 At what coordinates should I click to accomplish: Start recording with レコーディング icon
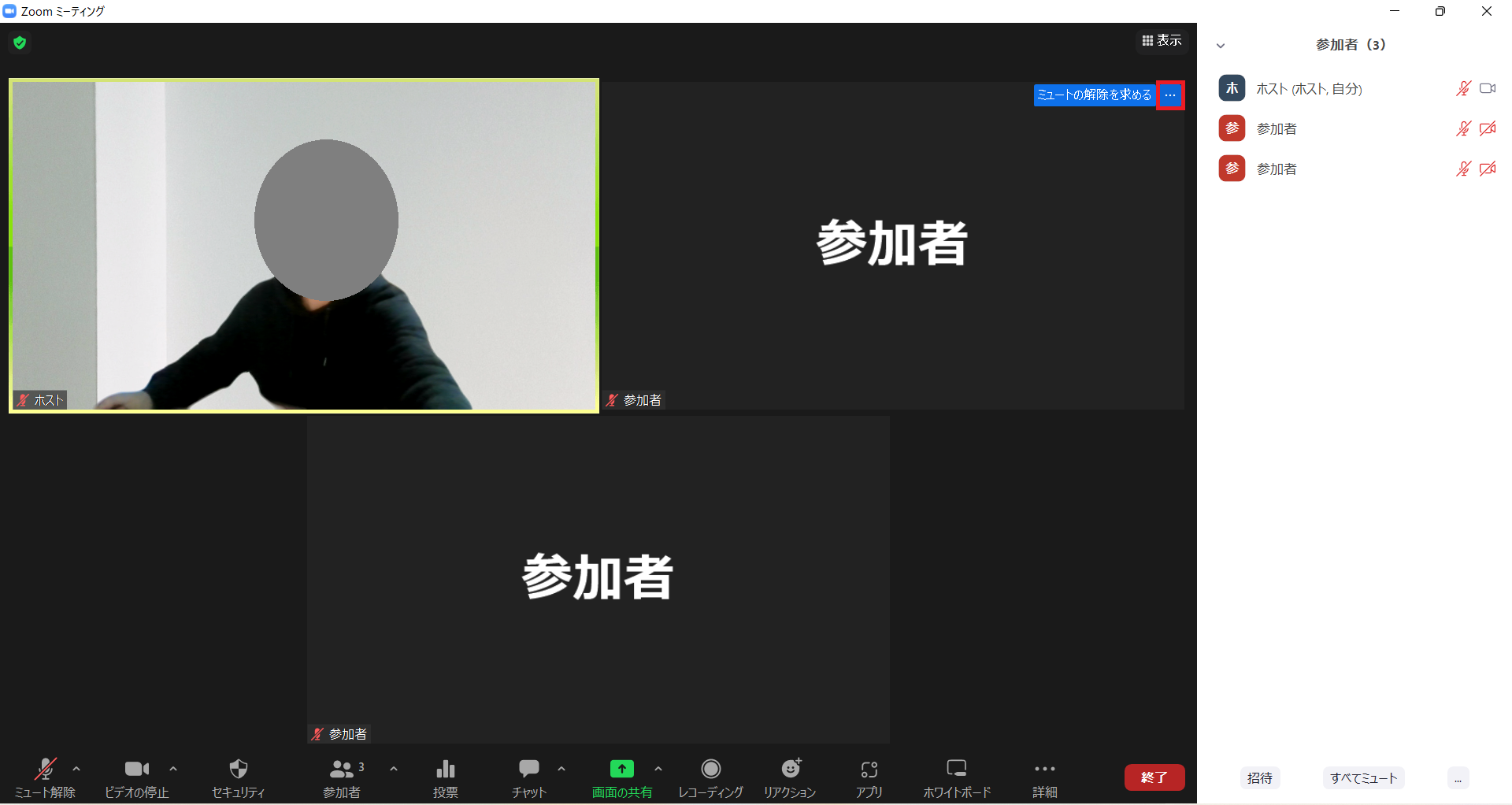point(710,770)
